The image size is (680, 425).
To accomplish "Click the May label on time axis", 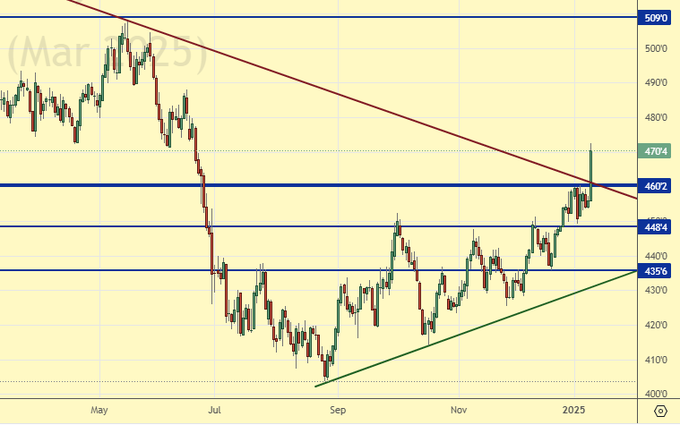I will pyautogui.click(x=98, y=410).
